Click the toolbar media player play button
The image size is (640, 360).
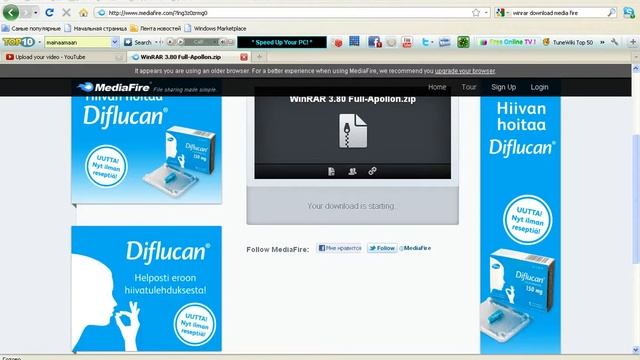pos(180,42)
